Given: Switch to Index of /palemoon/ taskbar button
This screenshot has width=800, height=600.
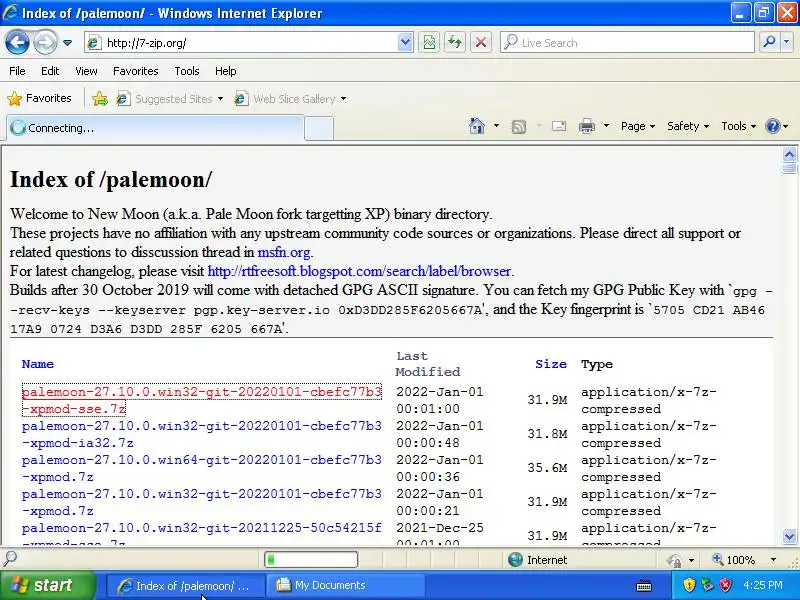Looking at the screenshot, I should [x=186, y=585].
